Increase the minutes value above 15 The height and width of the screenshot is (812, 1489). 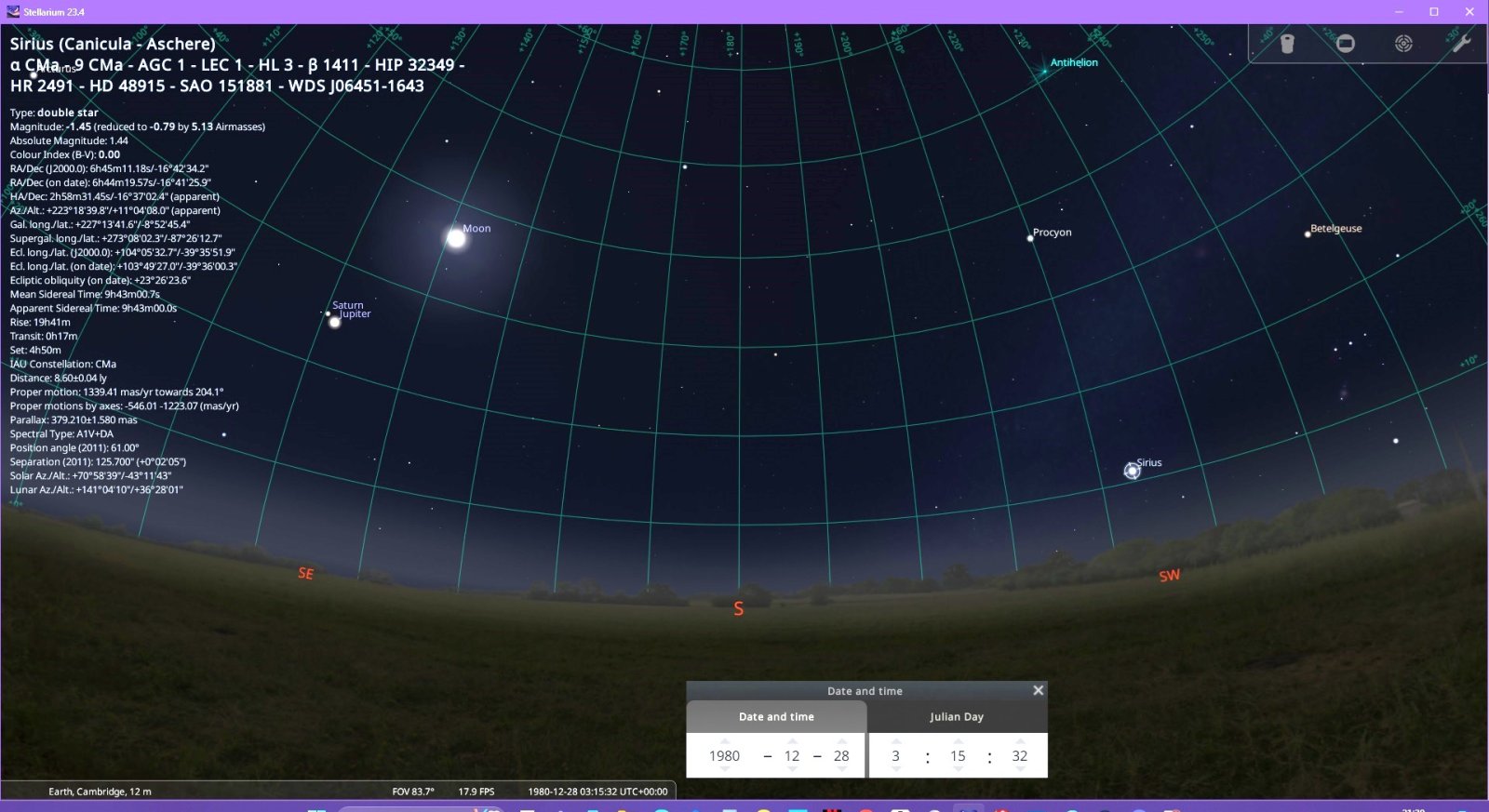point(958,741)
